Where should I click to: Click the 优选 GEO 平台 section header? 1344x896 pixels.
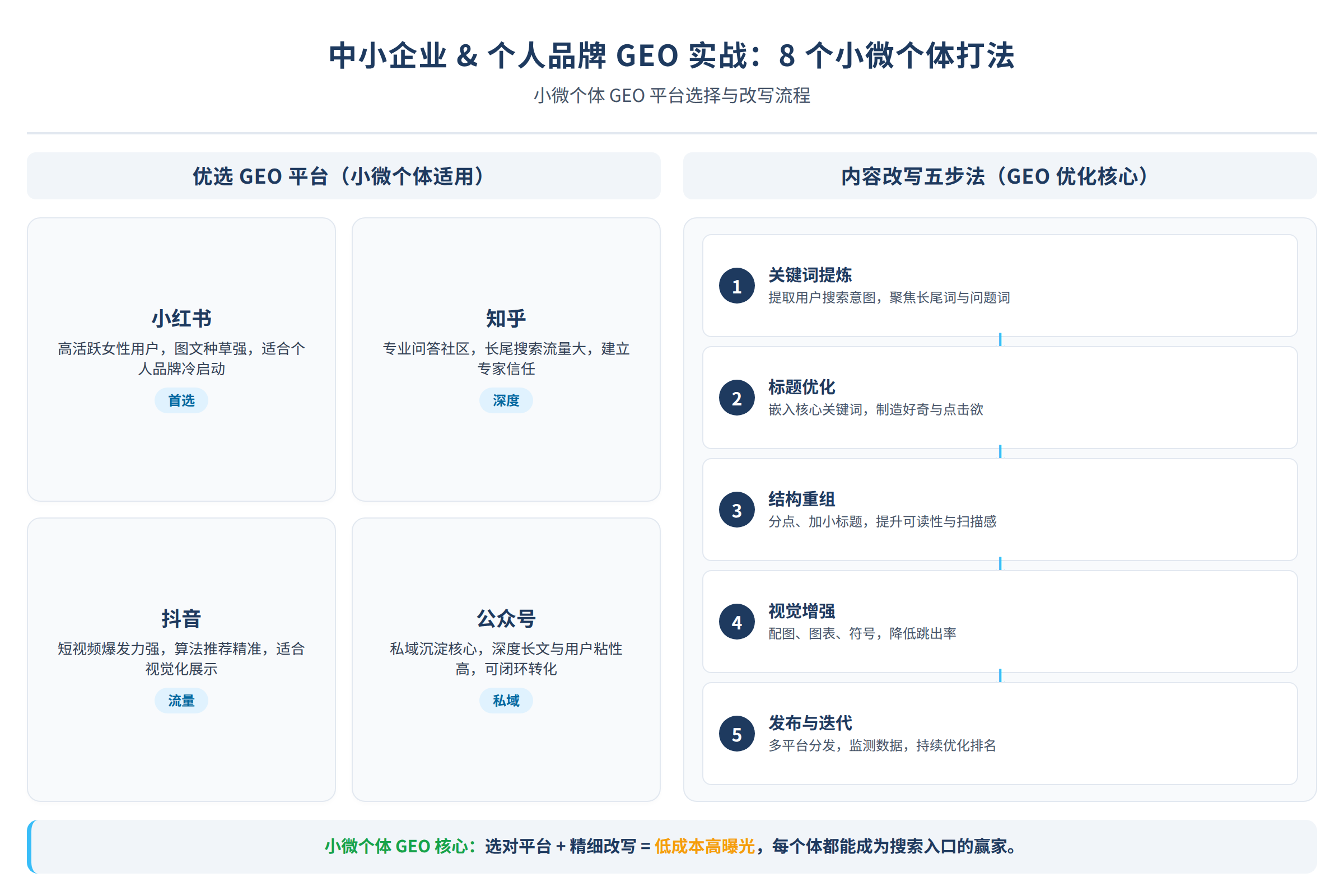(x=343, y=176)
